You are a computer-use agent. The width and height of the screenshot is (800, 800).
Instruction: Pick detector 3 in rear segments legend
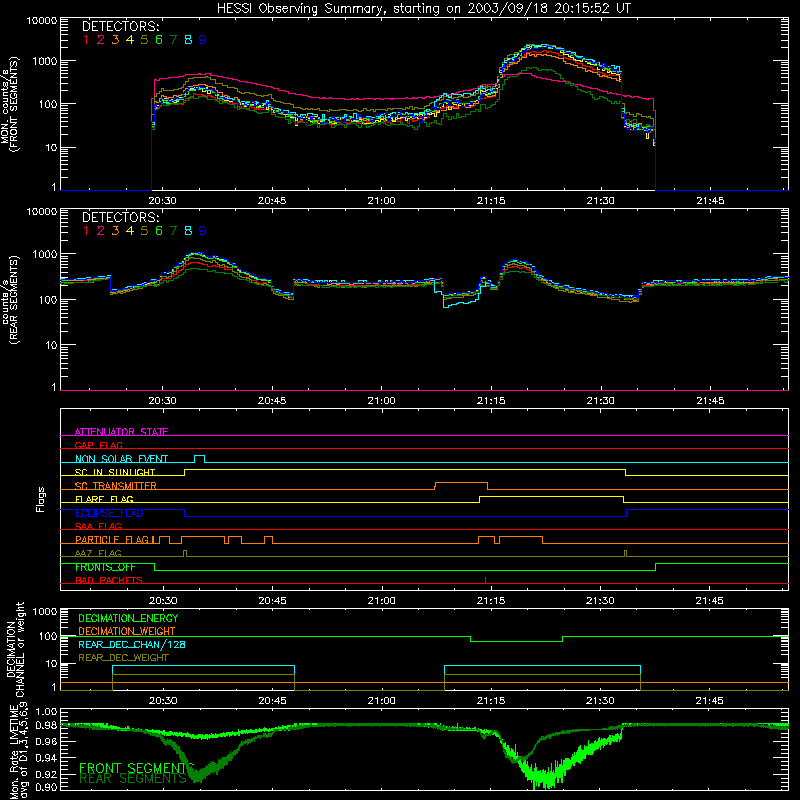tap(115, 231)
